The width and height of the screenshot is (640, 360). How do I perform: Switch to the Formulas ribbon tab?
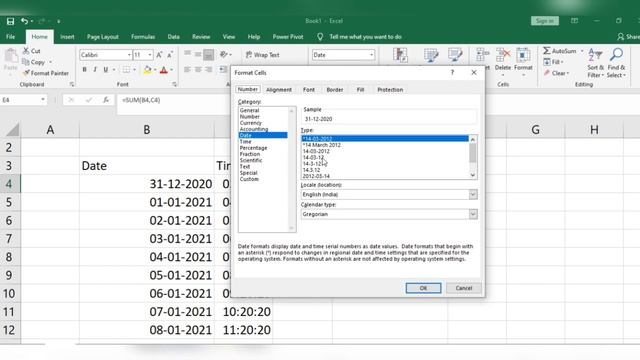coord(143,37)
